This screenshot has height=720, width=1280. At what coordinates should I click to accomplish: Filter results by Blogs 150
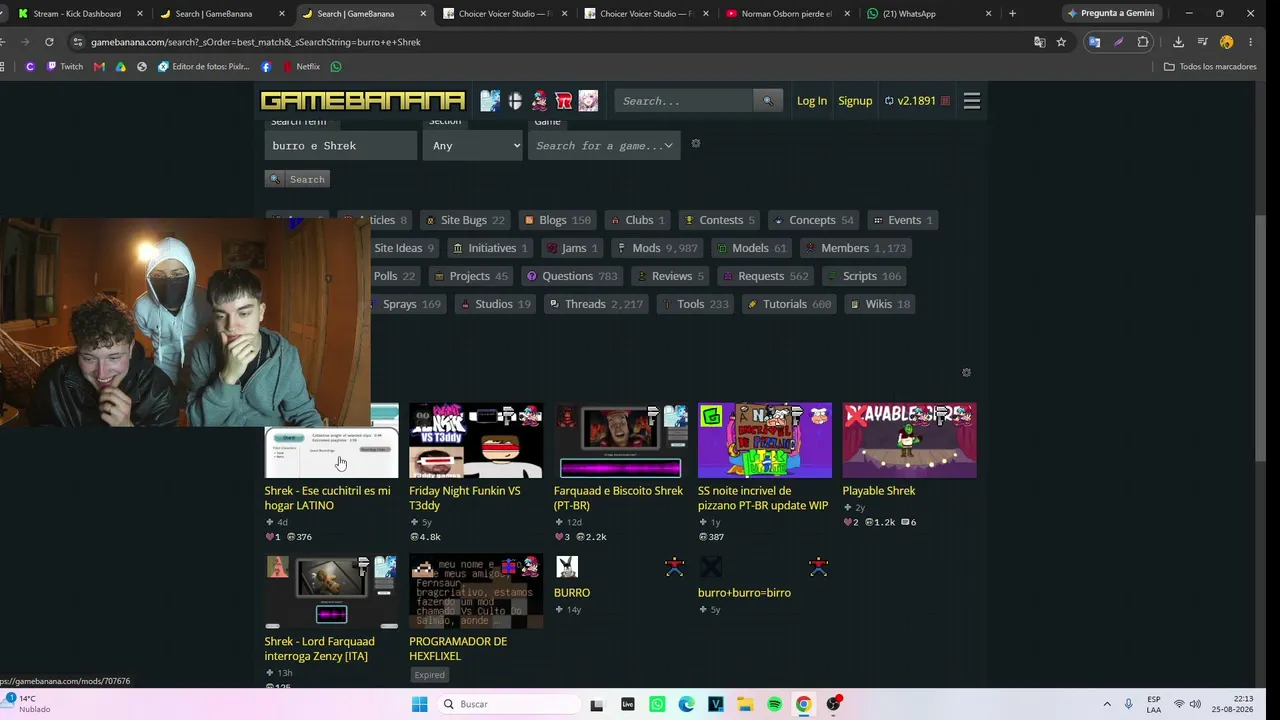pos(557,220)
